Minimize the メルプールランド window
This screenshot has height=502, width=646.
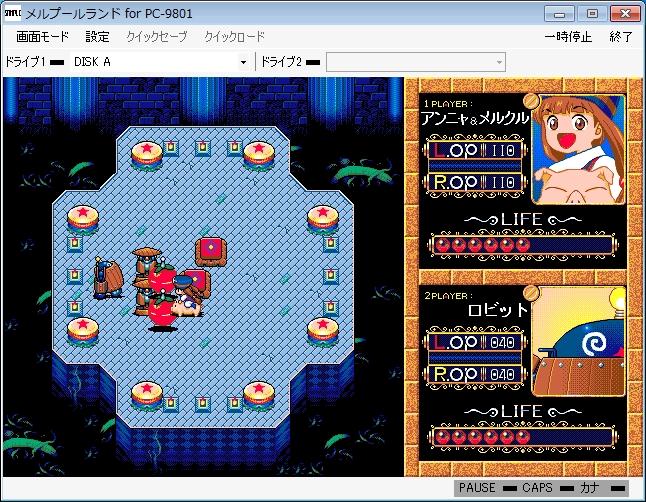coord(559,14)
